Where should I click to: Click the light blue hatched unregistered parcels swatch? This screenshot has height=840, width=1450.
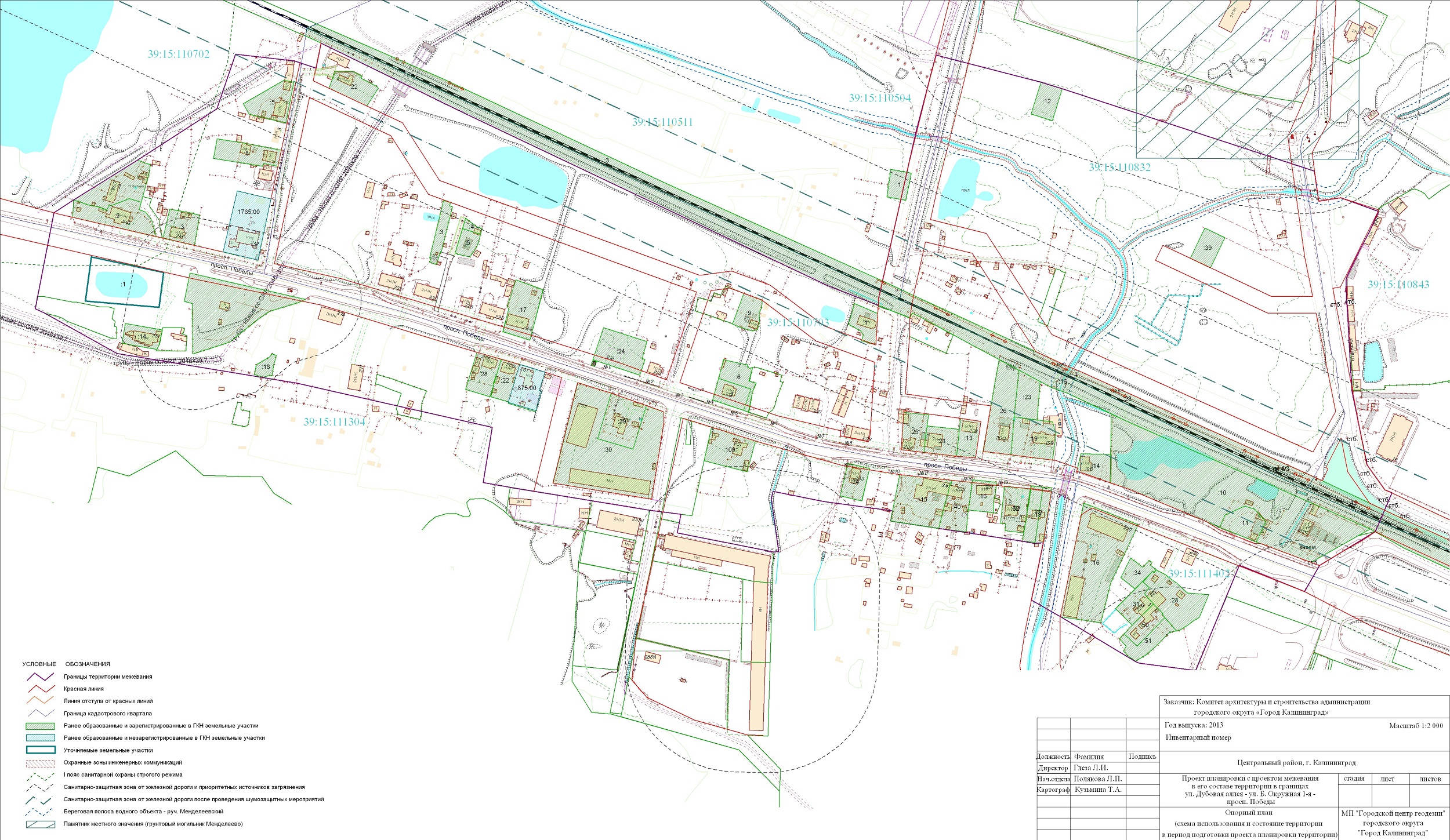tap(40, 738)
